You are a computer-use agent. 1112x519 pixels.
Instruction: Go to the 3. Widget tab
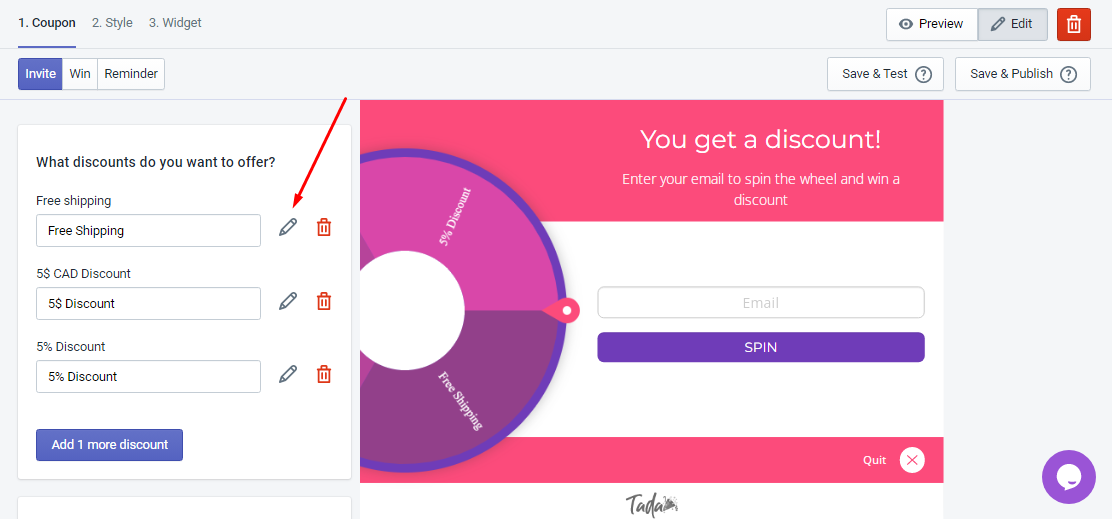tap(175, 23)
